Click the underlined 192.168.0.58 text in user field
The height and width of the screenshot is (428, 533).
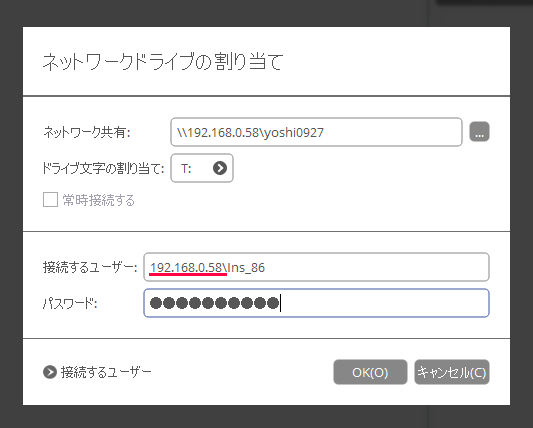[186, 268]
